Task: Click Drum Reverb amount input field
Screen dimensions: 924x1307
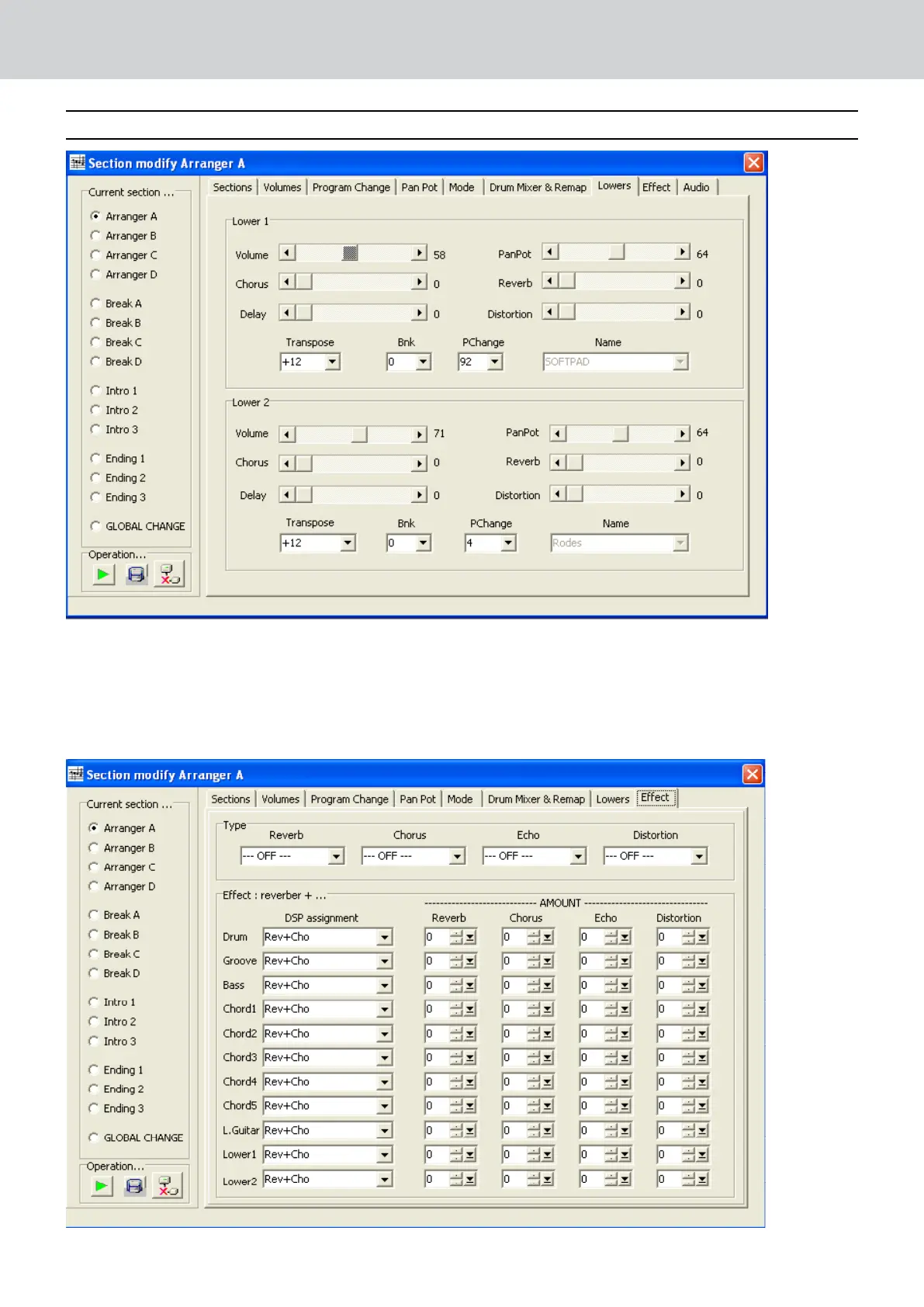Action: [436, 938]
